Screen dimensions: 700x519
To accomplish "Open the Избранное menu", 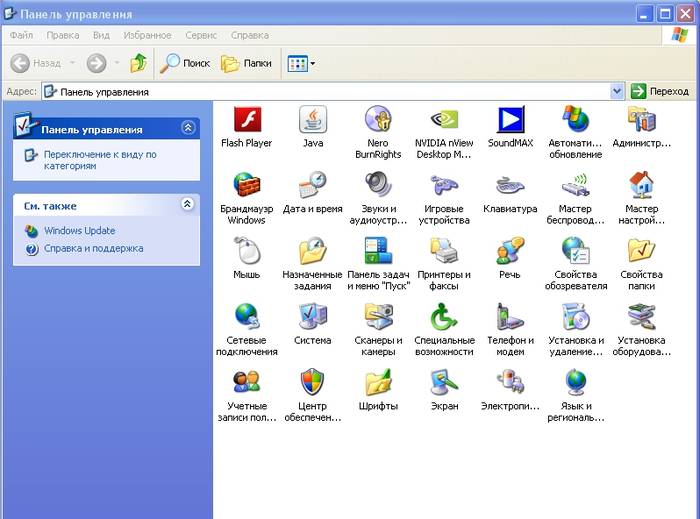I will pyautogui.click(x=147, y=35).
